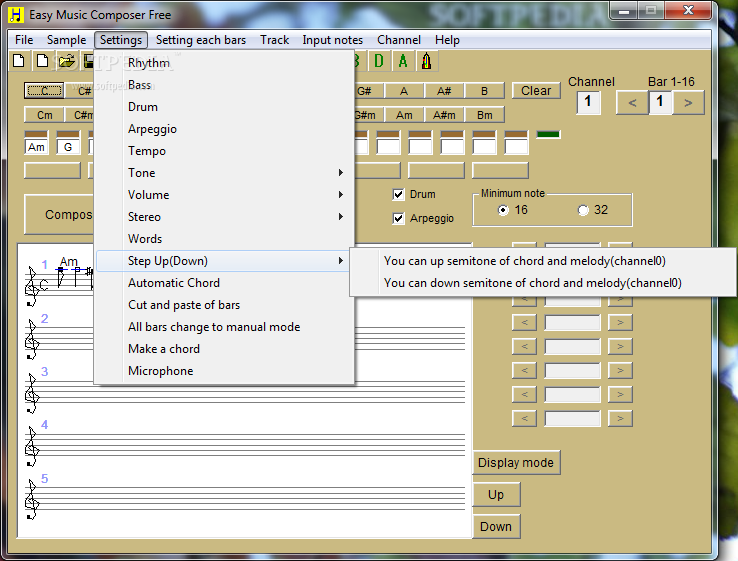Choose Rhythm from Settings menu
The width and height of the screenshot is (738, 561).
[x=225, y=63]
